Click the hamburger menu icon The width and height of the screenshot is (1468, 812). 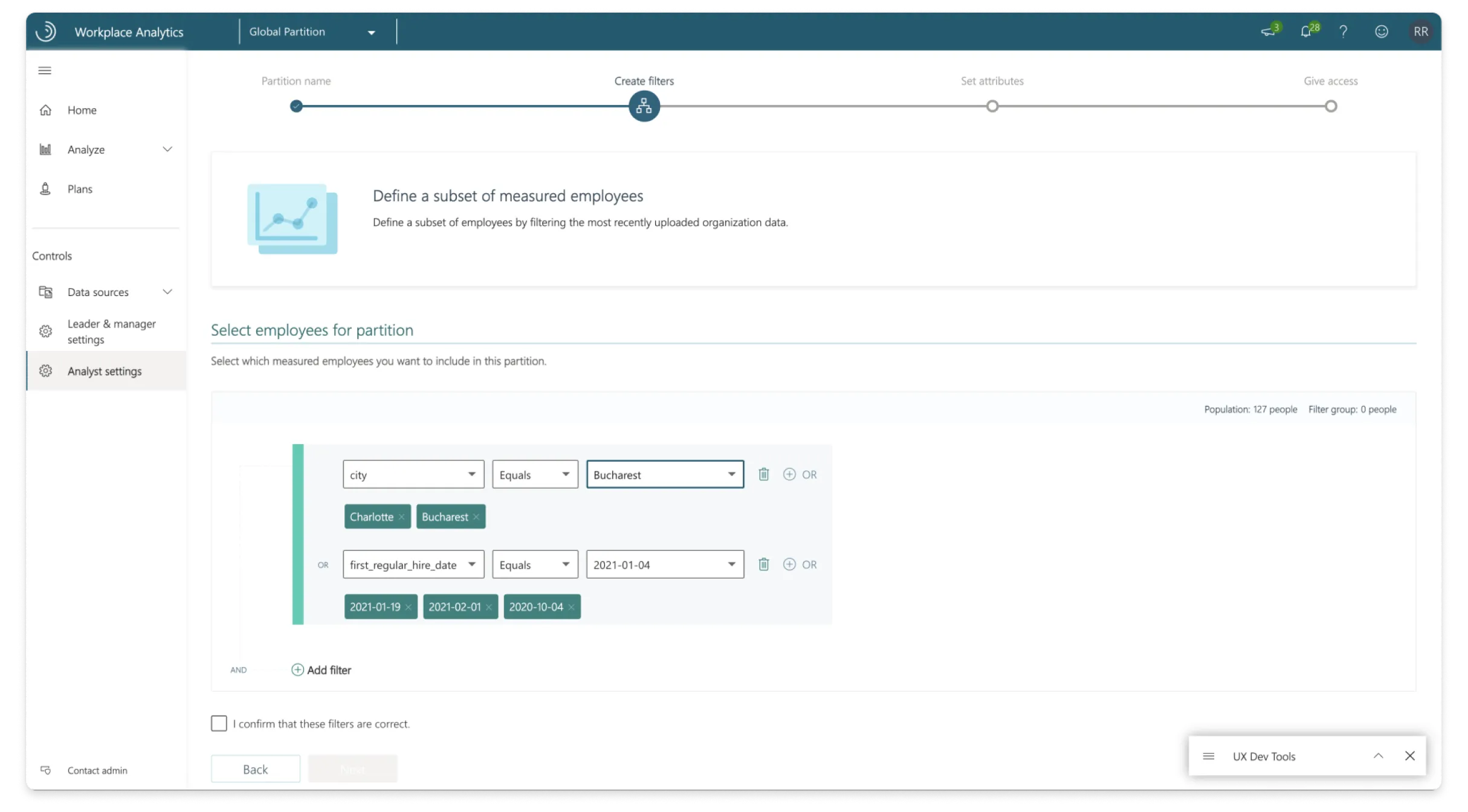(x=44, y=71)
